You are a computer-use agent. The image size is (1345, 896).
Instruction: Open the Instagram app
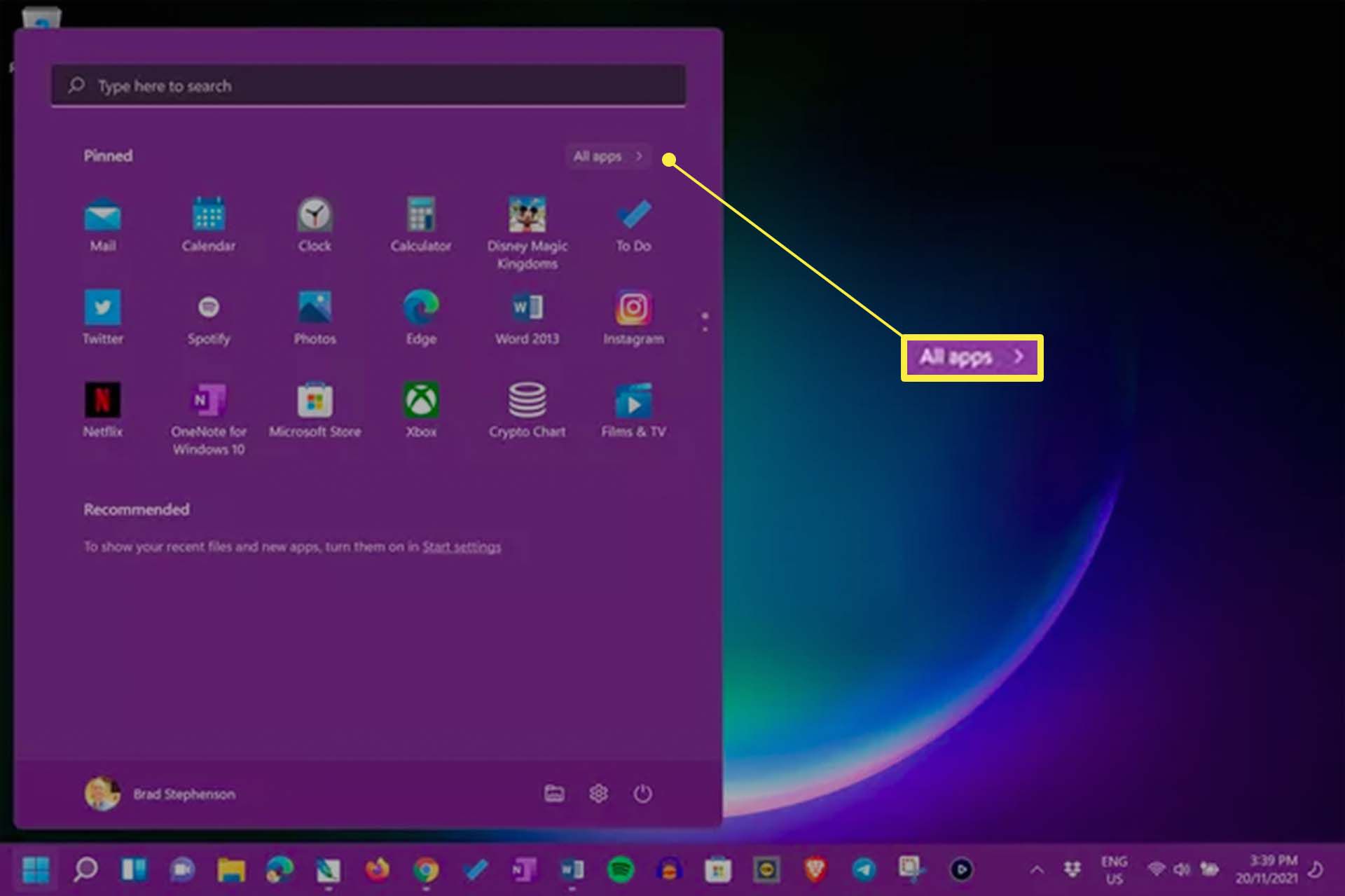point(633,318)
